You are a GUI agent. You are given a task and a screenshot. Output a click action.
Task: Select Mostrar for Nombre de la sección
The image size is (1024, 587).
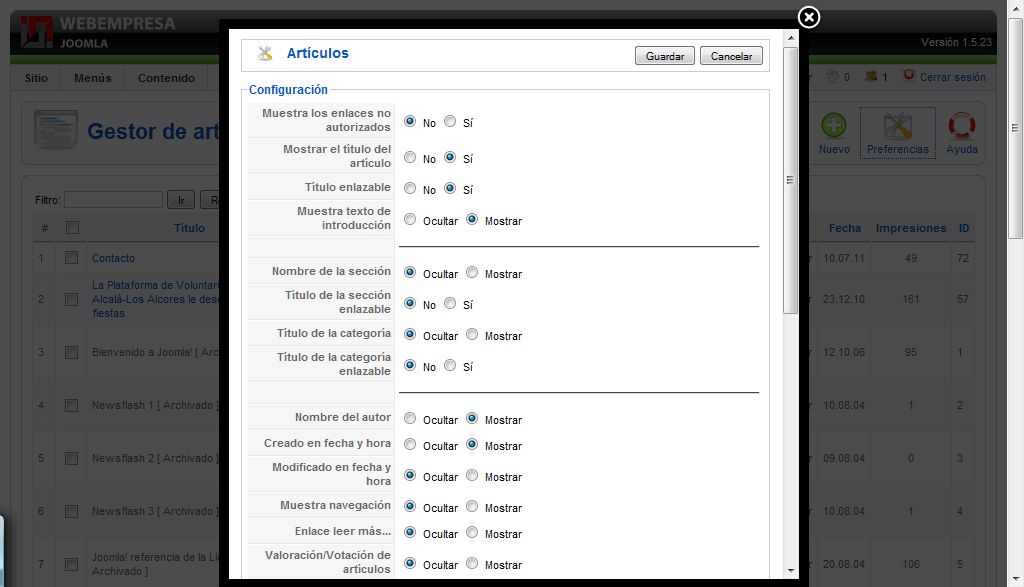point(472,273)
